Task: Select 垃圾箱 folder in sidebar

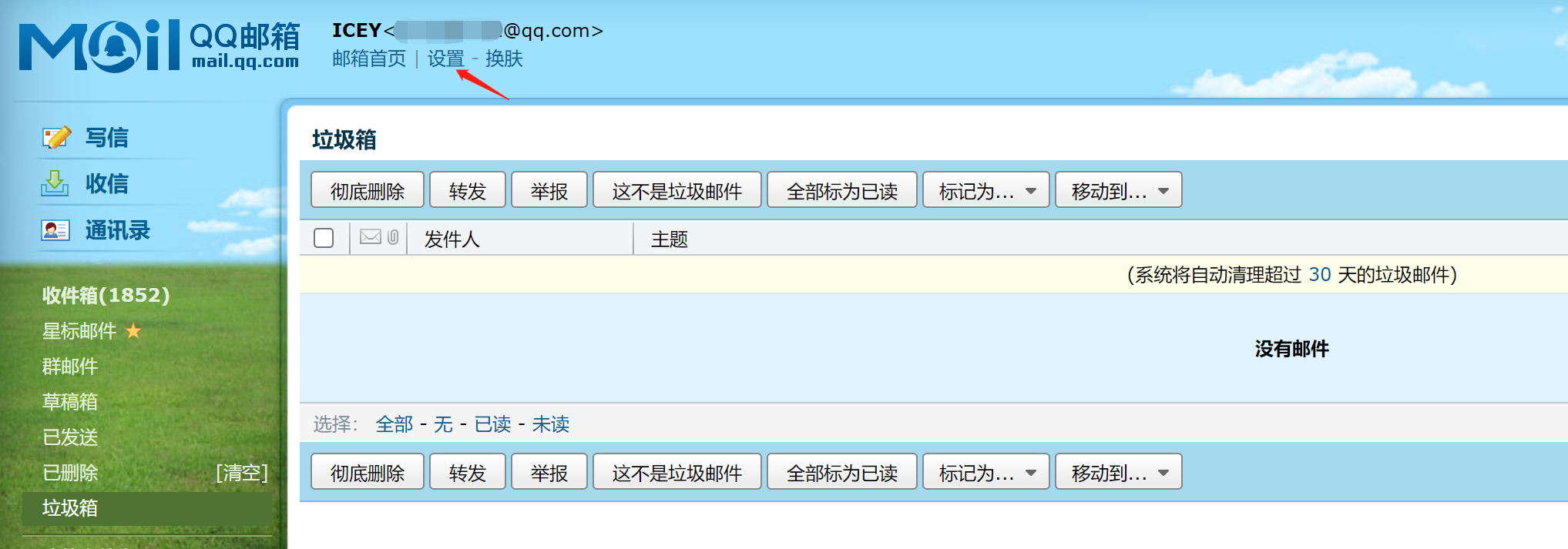Action: click(x=146, y=508)
